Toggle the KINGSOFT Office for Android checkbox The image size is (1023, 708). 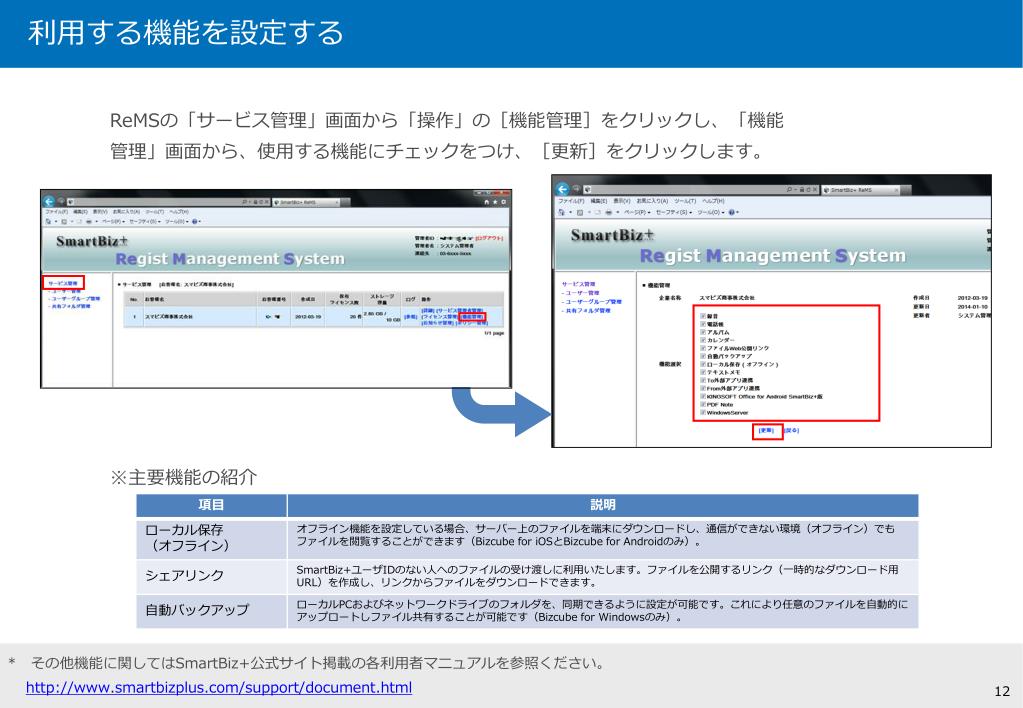[703, 396]
